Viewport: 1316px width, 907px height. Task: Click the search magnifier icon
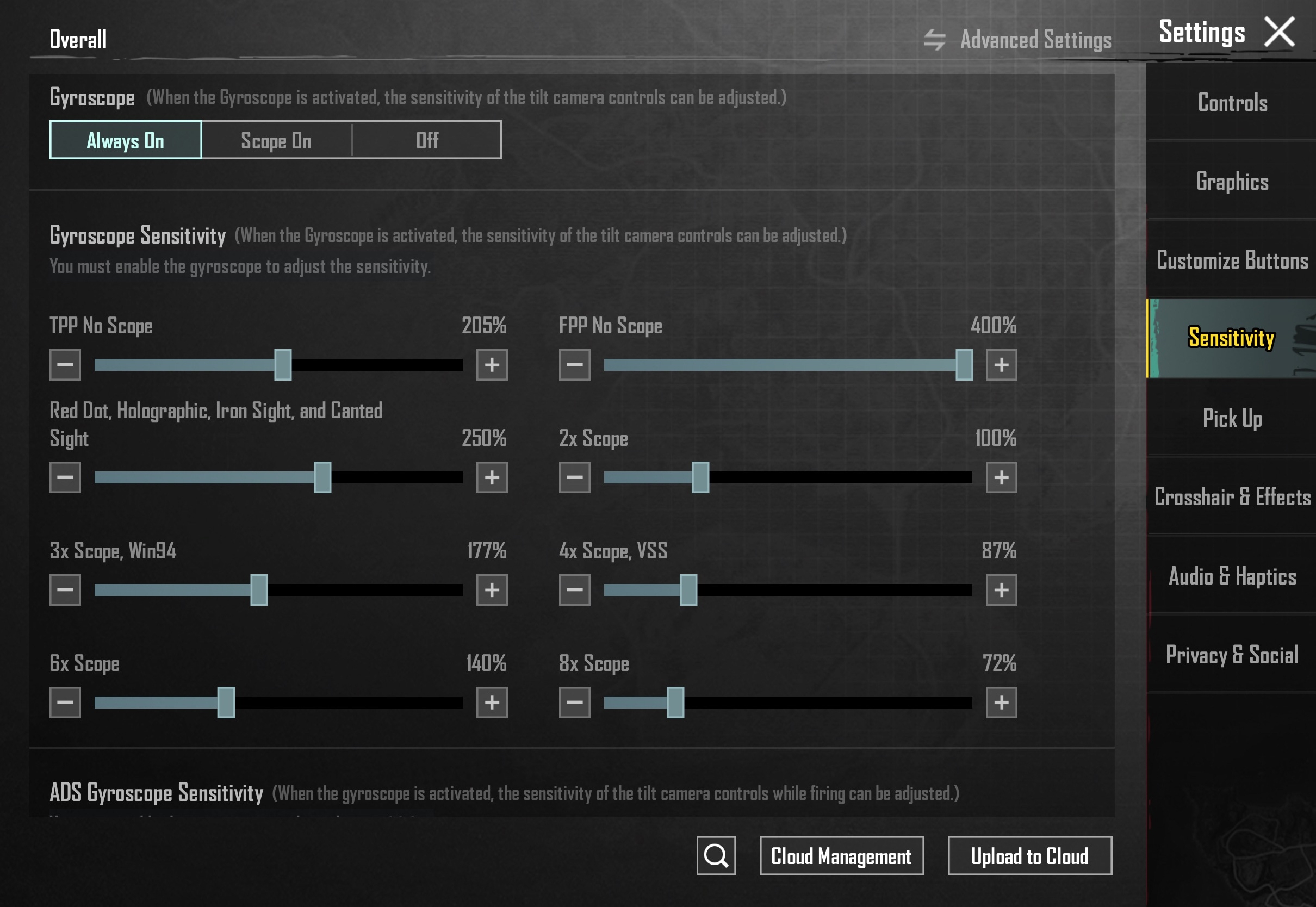tap(716, 855)
